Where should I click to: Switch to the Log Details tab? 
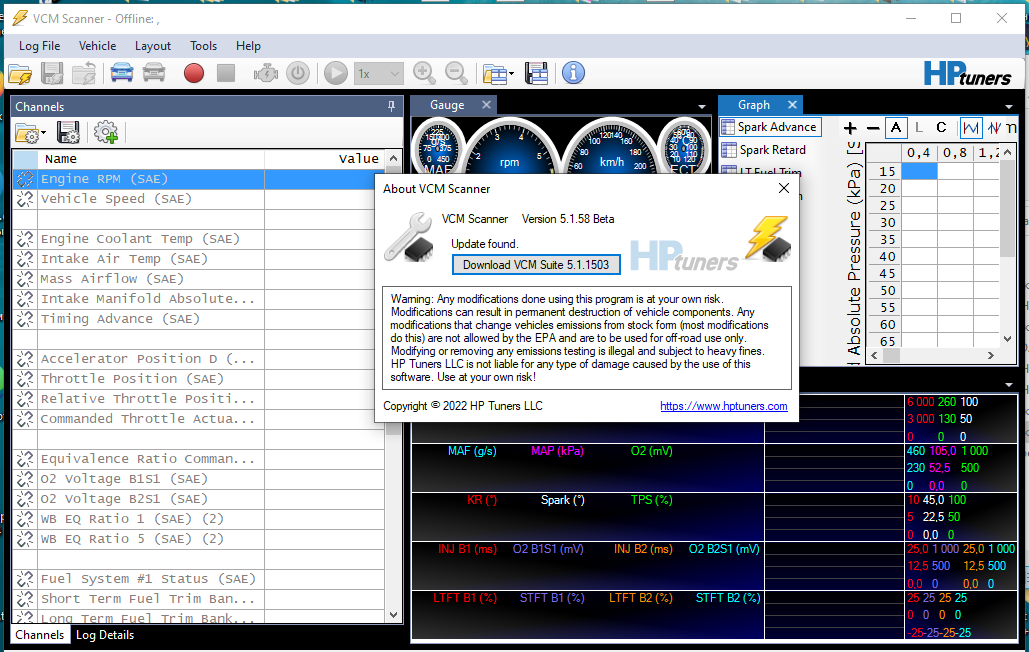(105, 635)
